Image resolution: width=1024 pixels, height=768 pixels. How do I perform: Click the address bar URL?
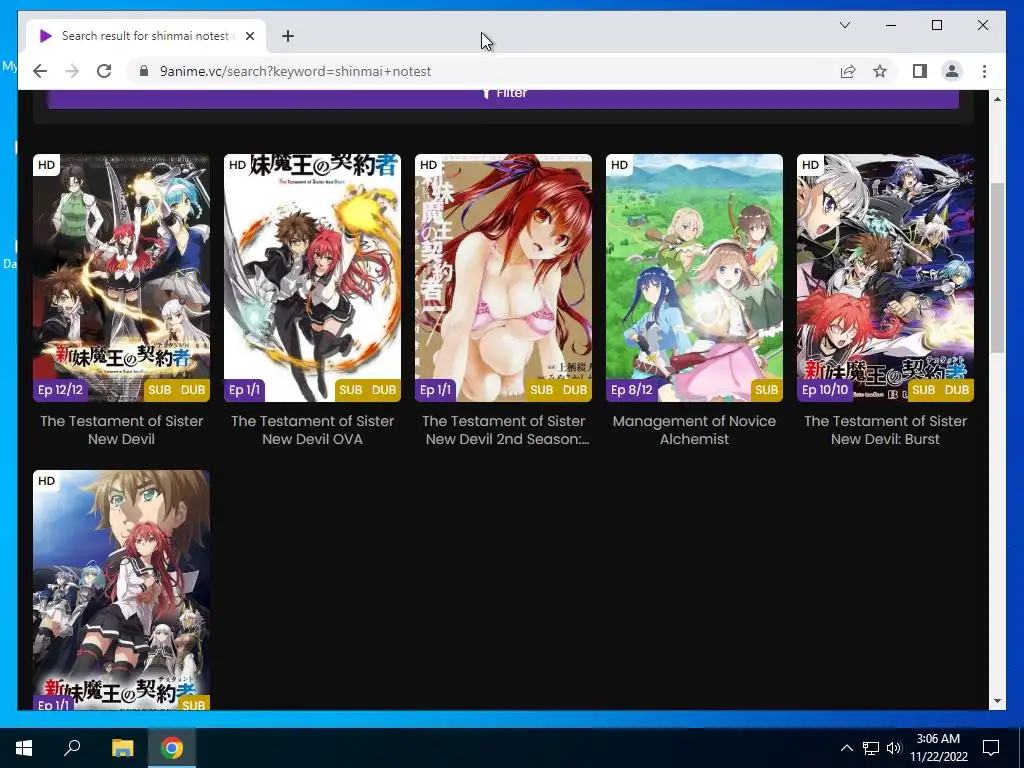click(295, 71)
